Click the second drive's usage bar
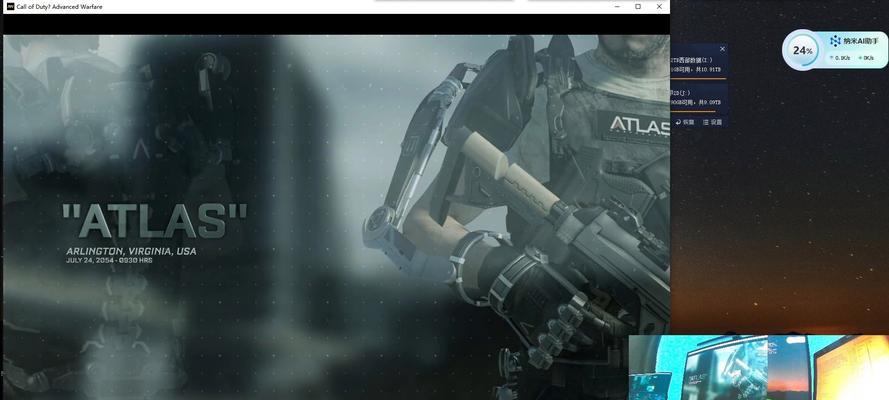889x400 pixels. 693,111
